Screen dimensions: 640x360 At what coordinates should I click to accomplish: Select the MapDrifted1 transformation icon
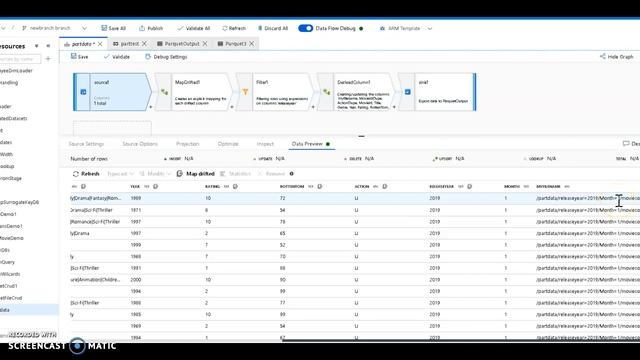[164, 92]
